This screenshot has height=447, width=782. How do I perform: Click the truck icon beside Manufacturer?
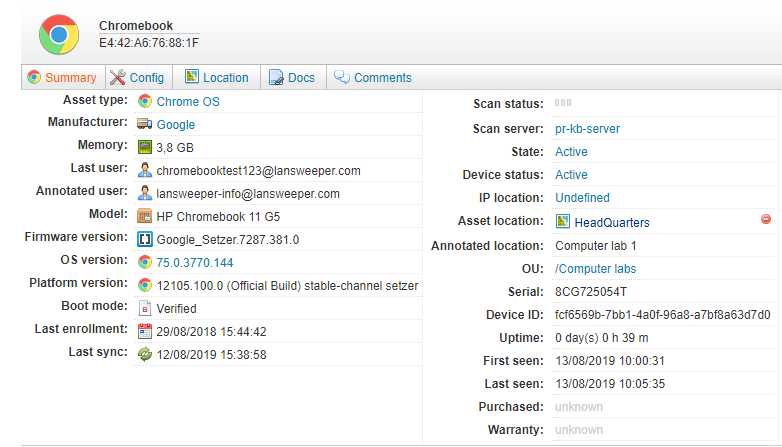pos(145,124)
